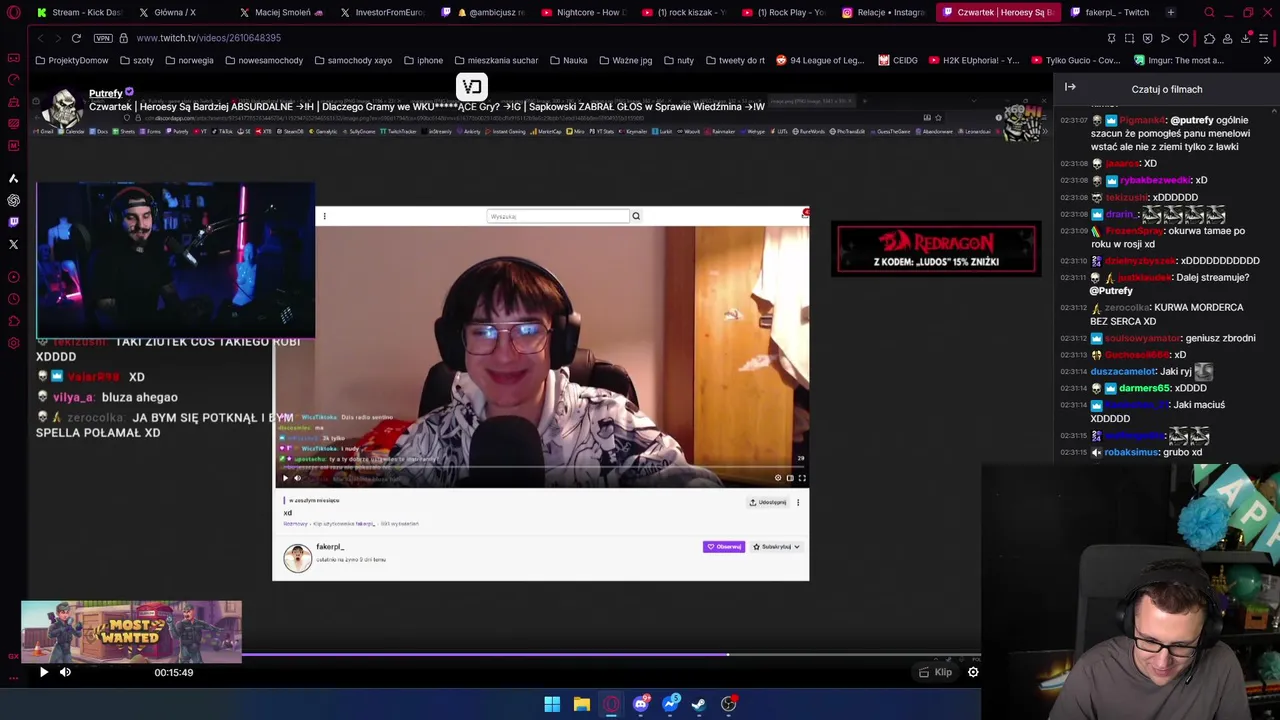1280x720 pixels.
Task: Reload the page
Action: 76,38
